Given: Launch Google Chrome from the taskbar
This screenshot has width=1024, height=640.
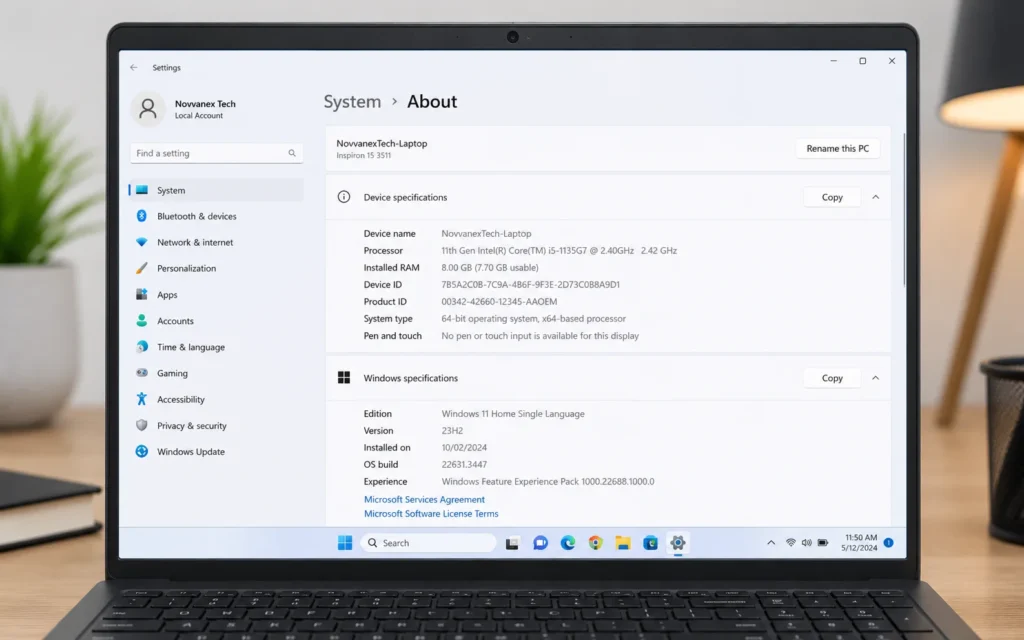Looking at the screenshot, I should point(595,543).
